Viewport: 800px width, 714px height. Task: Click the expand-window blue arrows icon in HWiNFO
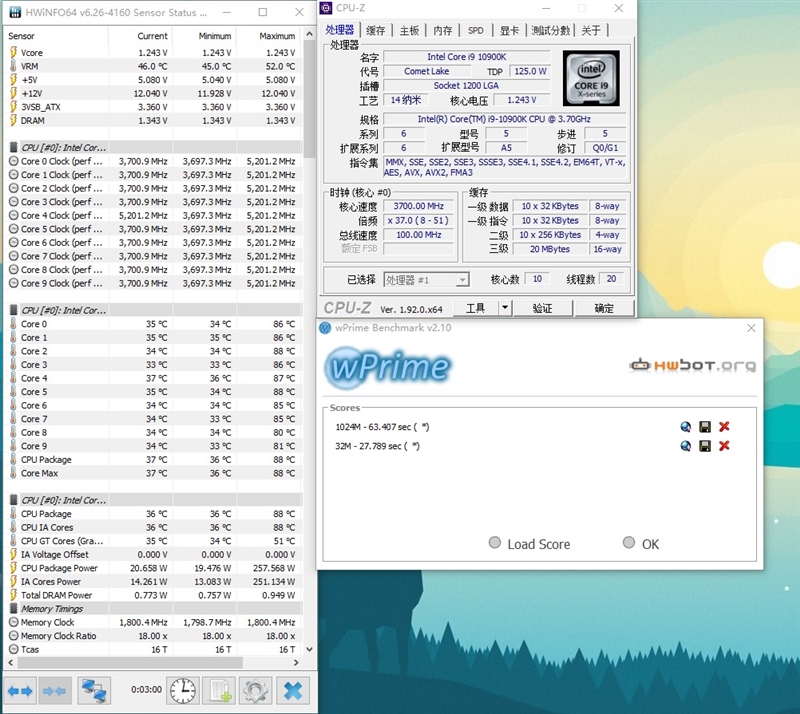(20, 690)
